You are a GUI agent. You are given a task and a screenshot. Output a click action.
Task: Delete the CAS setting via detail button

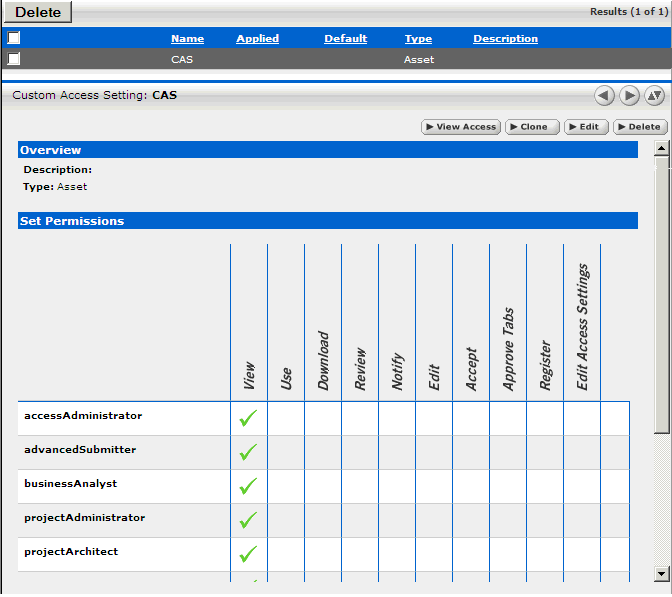click(x=641, y=127)
